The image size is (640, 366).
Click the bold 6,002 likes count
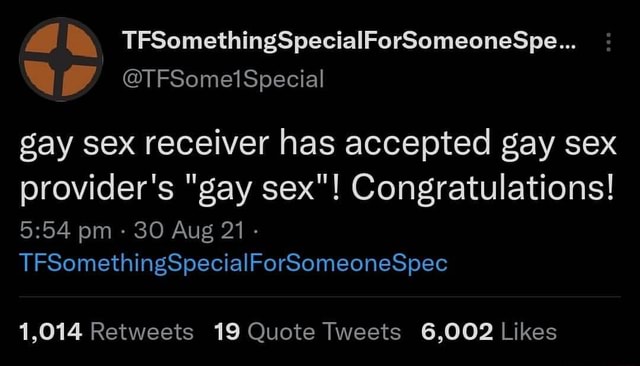pos(457,331)
